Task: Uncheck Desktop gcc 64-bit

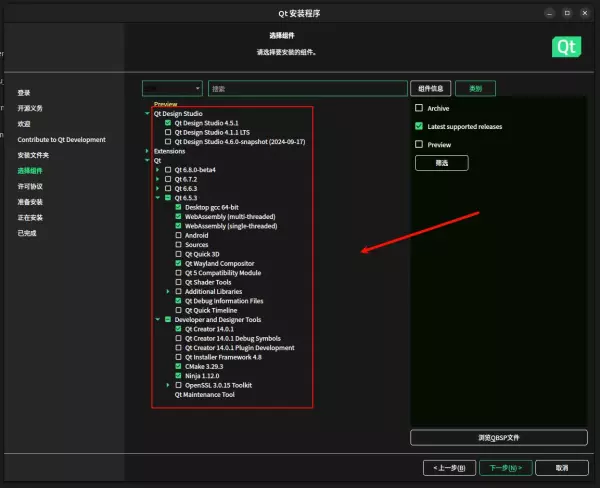Action: pos(178,207)
